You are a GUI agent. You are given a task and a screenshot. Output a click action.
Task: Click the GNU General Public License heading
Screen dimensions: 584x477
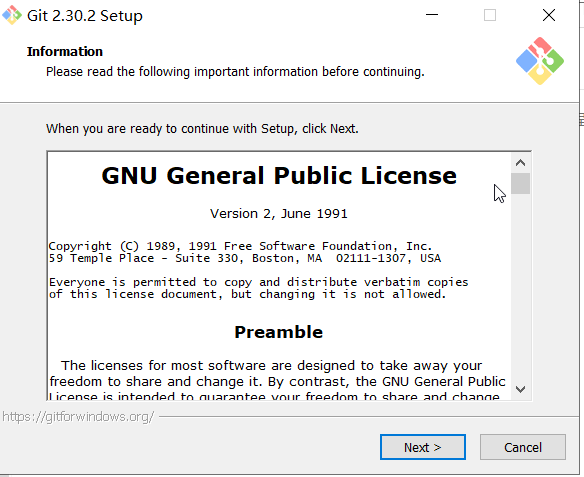[279, 176]
